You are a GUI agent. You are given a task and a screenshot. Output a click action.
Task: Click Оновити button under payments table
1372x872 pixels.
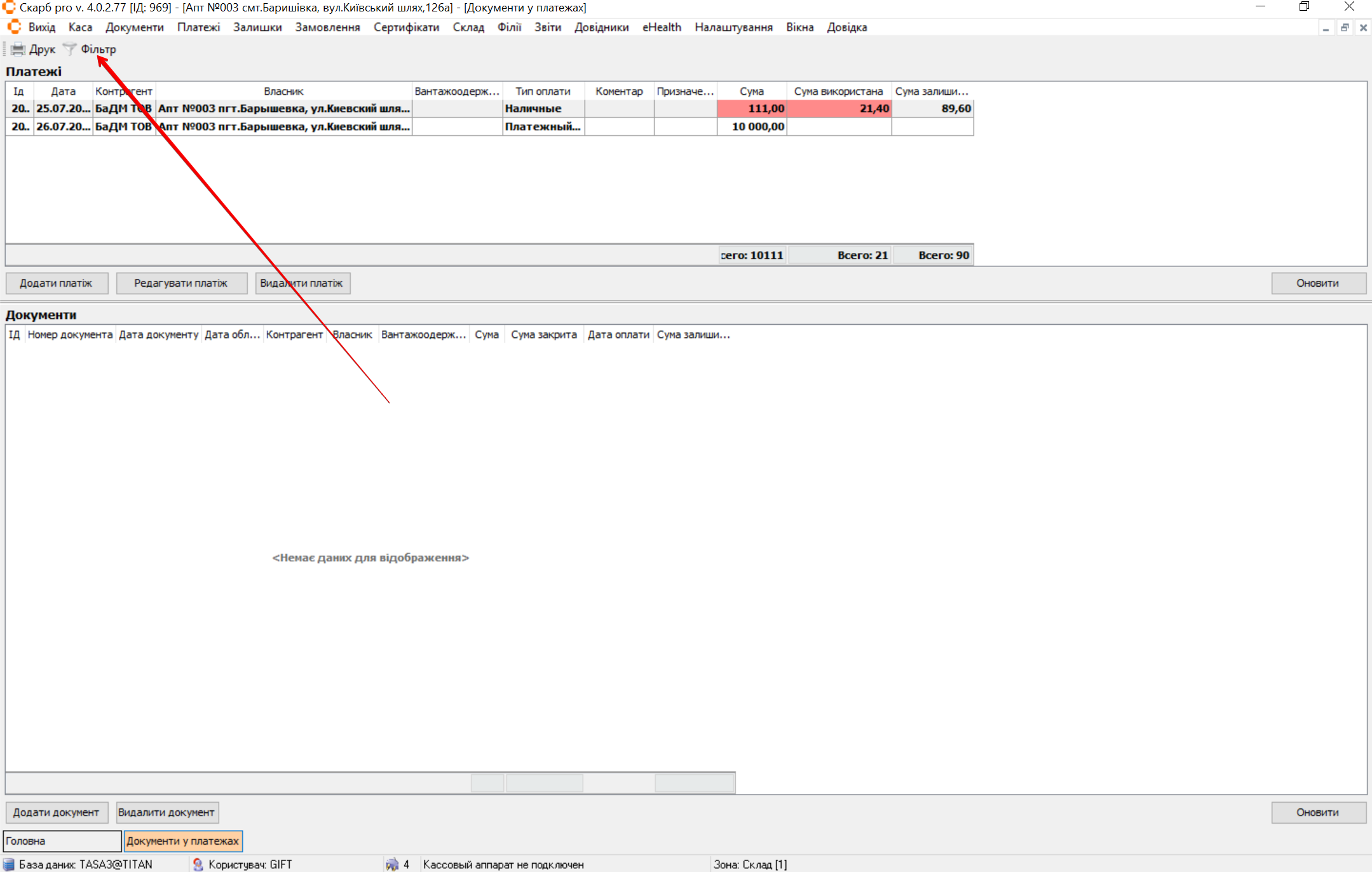pyautogui.click(x=1317, y=283)
